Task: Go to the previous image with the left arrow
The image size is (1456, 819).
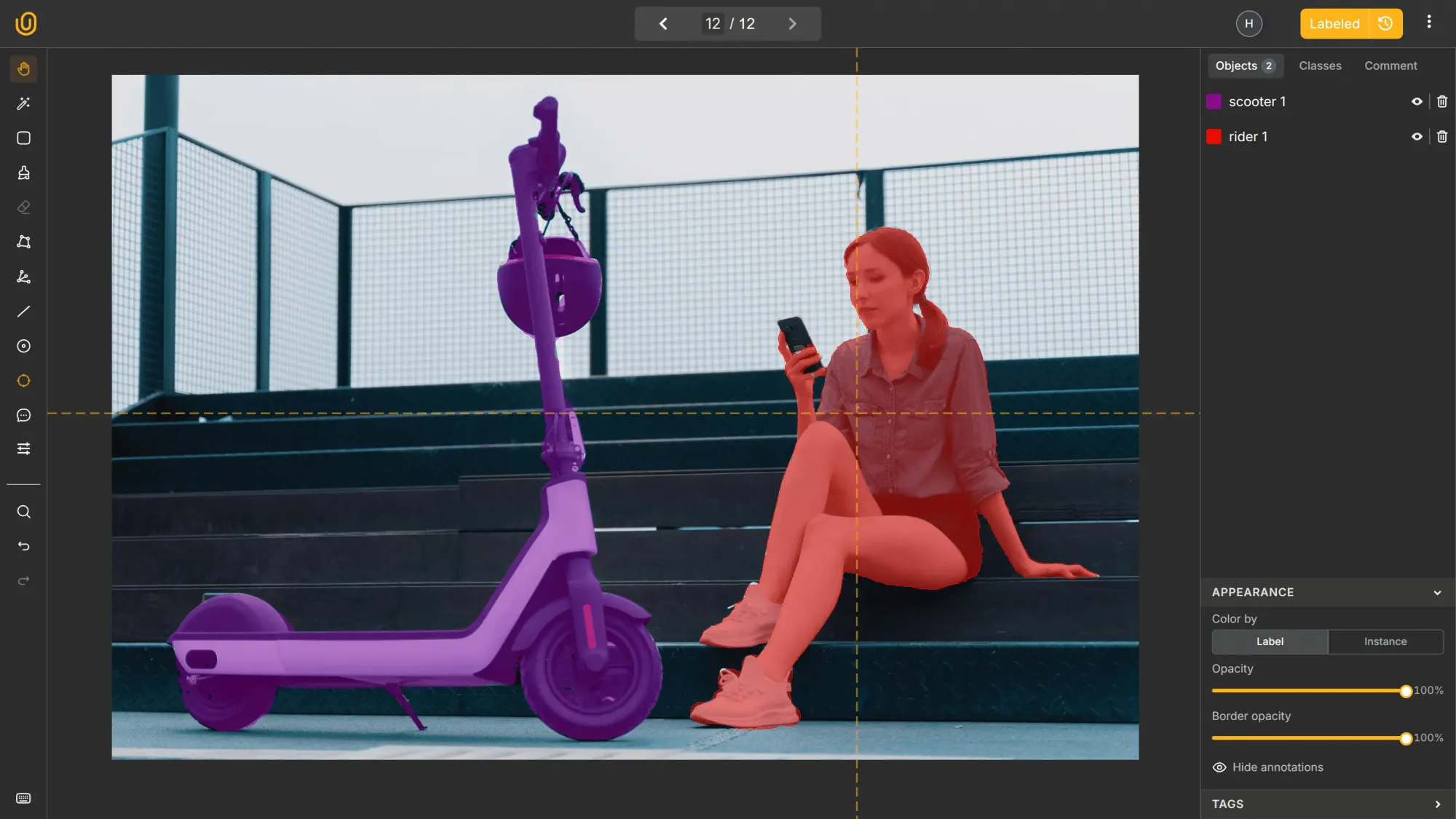Action: [x=662, y=23]
